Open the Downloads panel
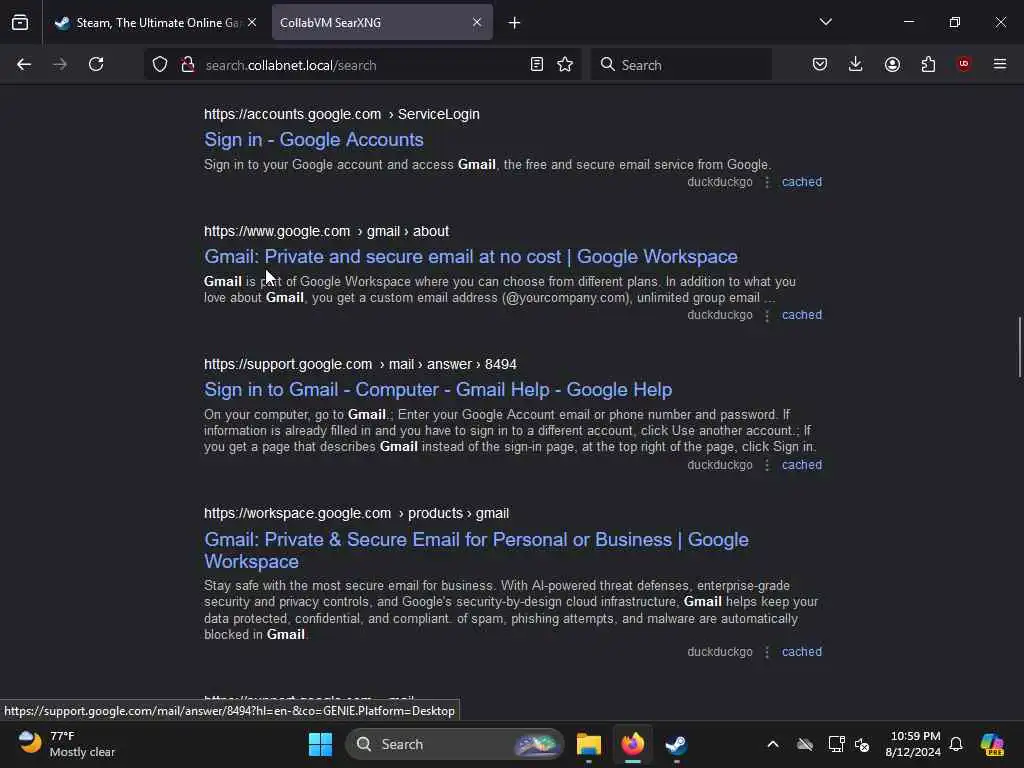Screen dimensions: 1024x768 tap(856, 64)
